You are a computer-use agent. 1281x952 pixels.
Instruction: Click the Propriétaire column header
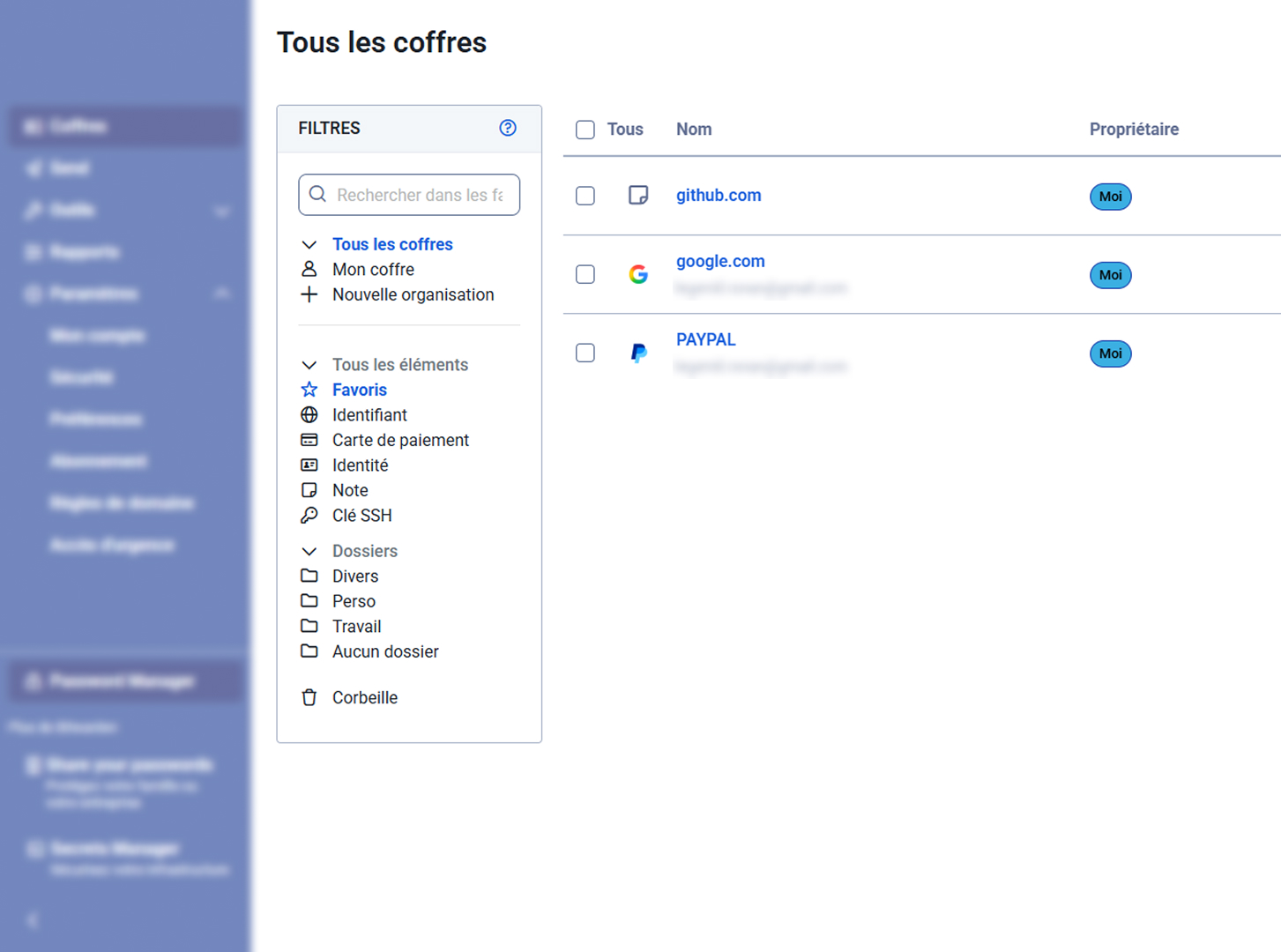tap(1134, 130)
